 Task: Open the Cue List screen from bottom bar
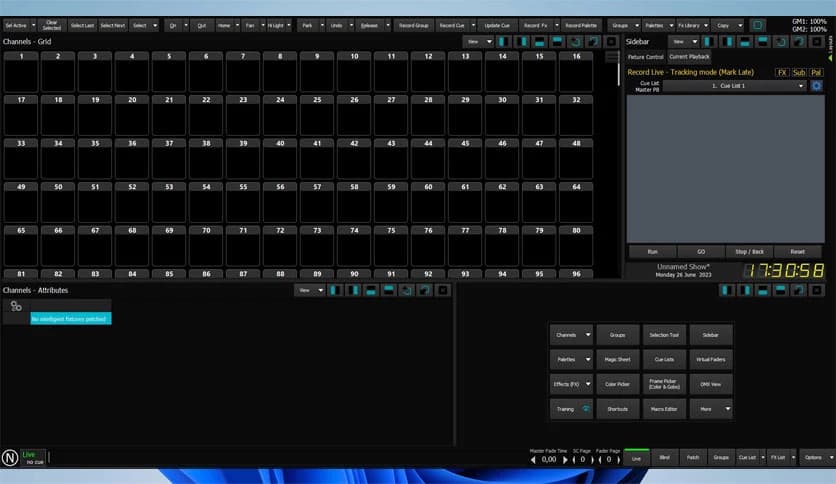click(747, 458)
